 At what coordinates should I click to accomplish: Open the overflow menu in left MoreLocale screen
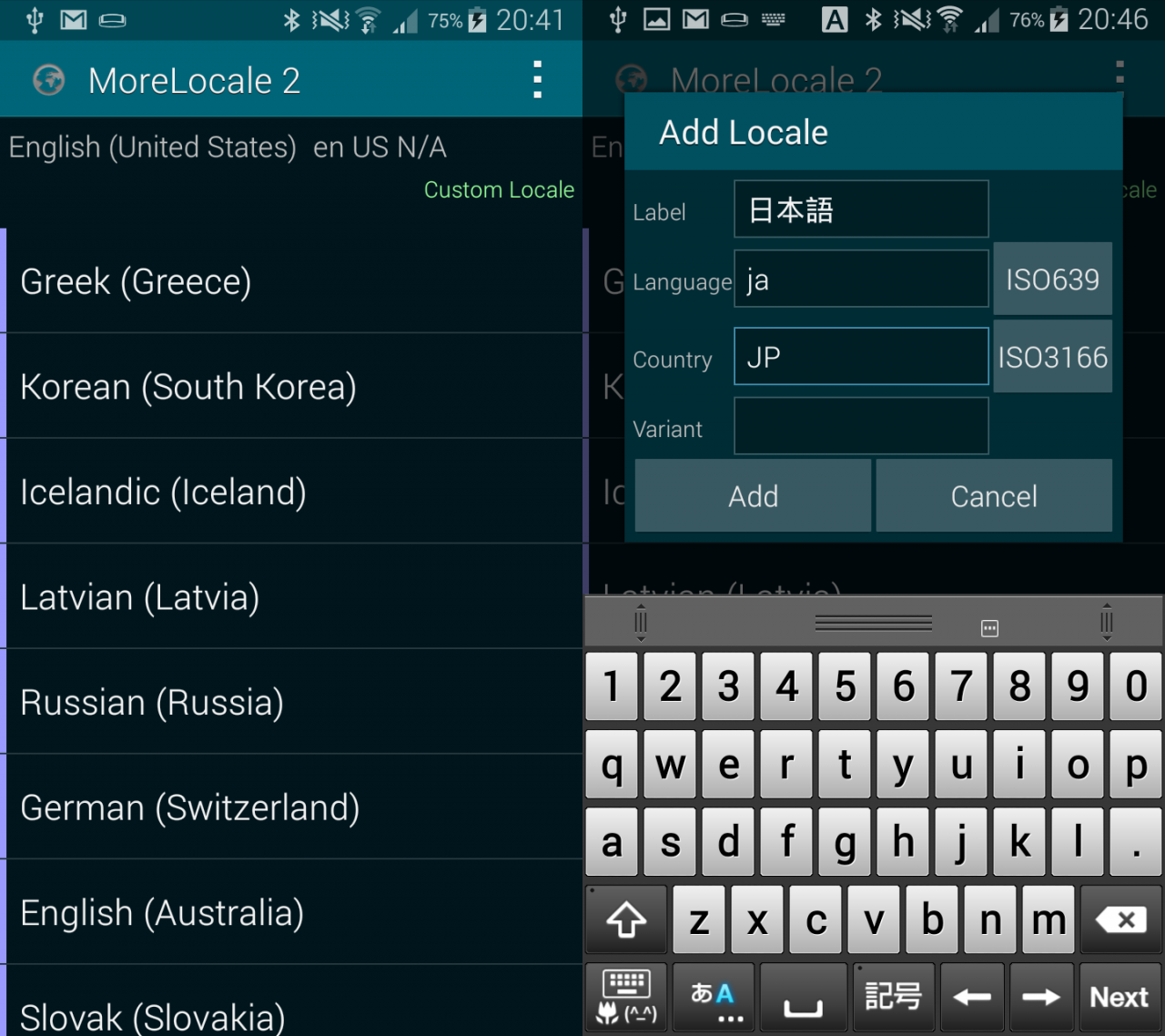[538, 80]
